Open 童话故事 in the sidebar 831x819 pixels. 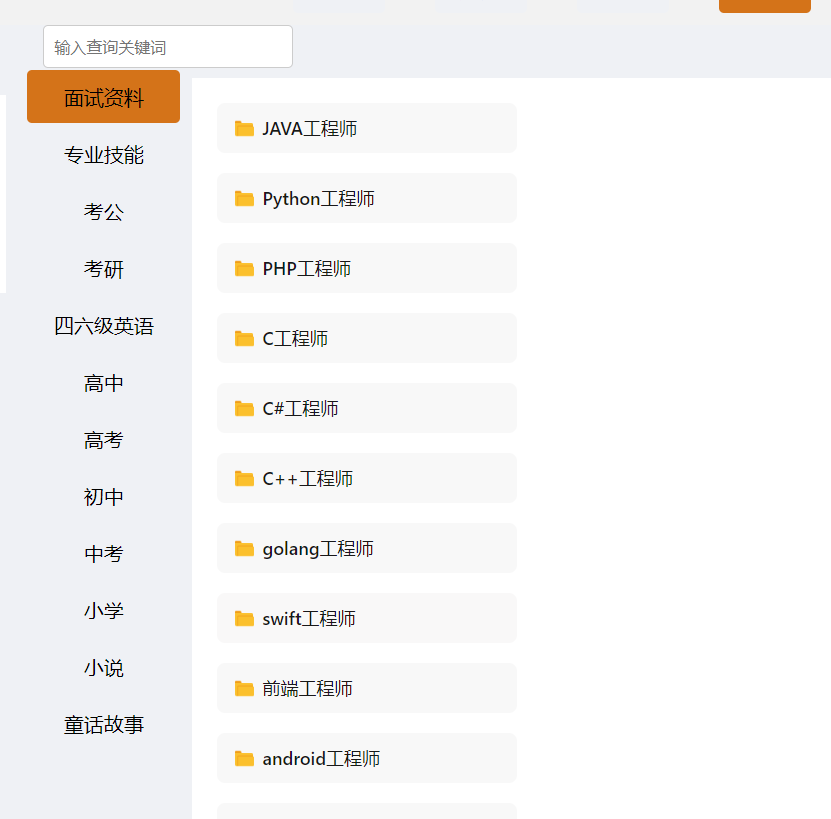click(104, 725)
